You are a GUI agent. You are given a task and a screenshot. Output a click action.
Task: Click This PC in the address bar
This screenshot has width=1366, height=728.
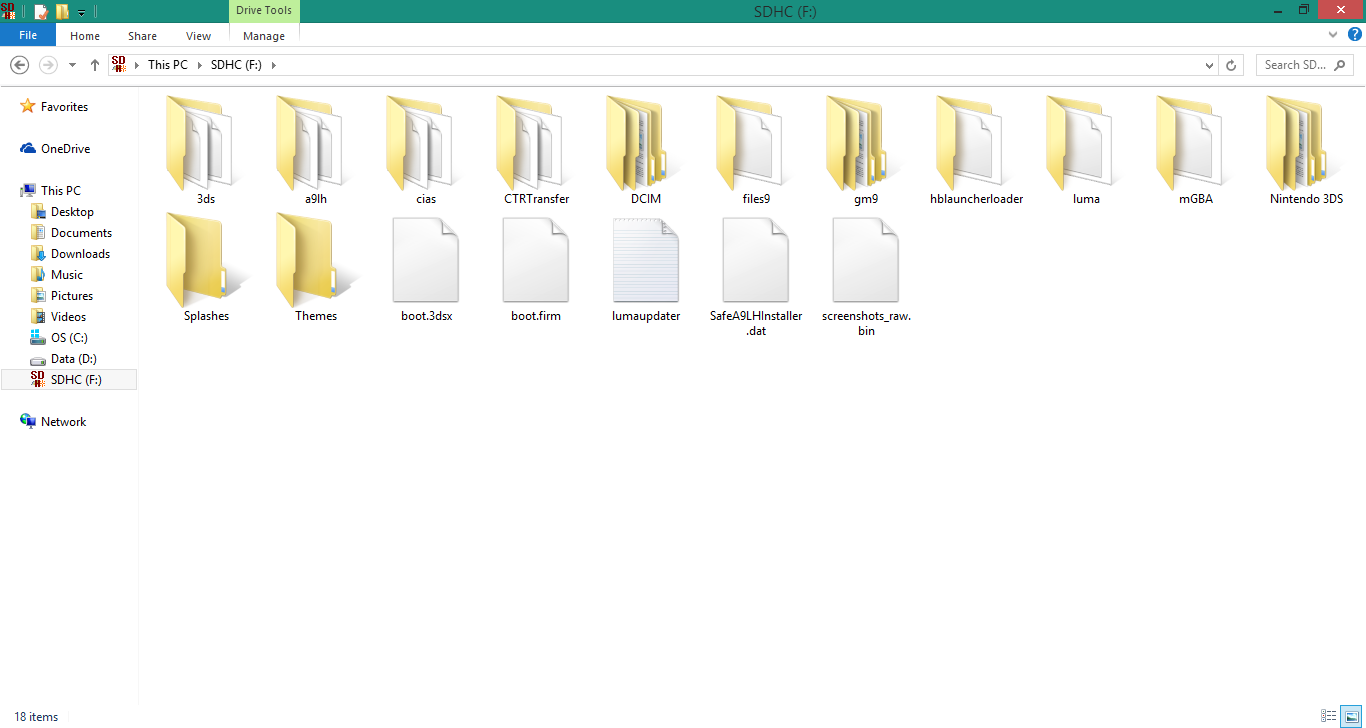[167, 65]
